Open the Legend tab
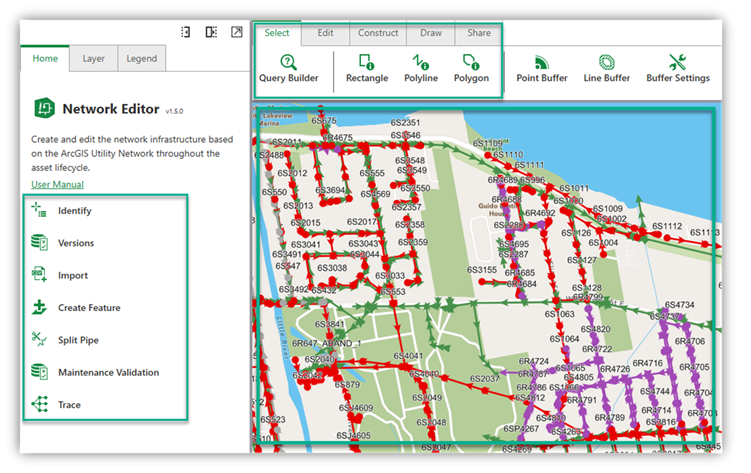This screenshot has width=751, height=473. (x=141, y=58)
